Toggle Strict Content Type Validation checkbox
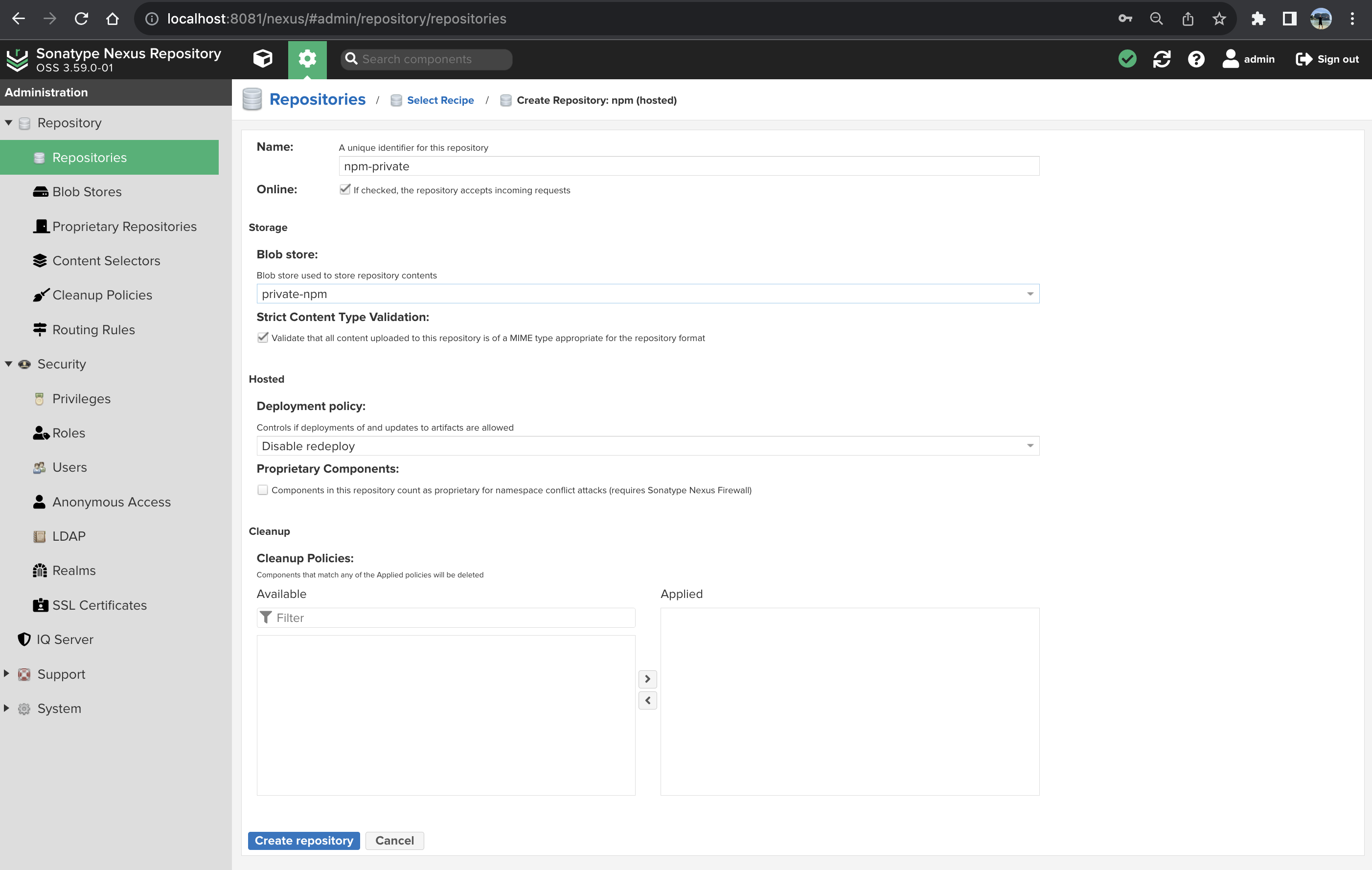This screenshot has width=1372, height=870. coord(263,337)
